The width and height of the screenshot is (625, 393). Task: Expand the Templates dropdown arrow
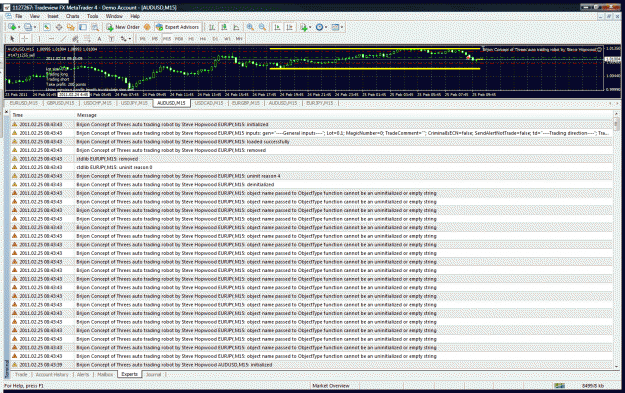pos(342,27)
